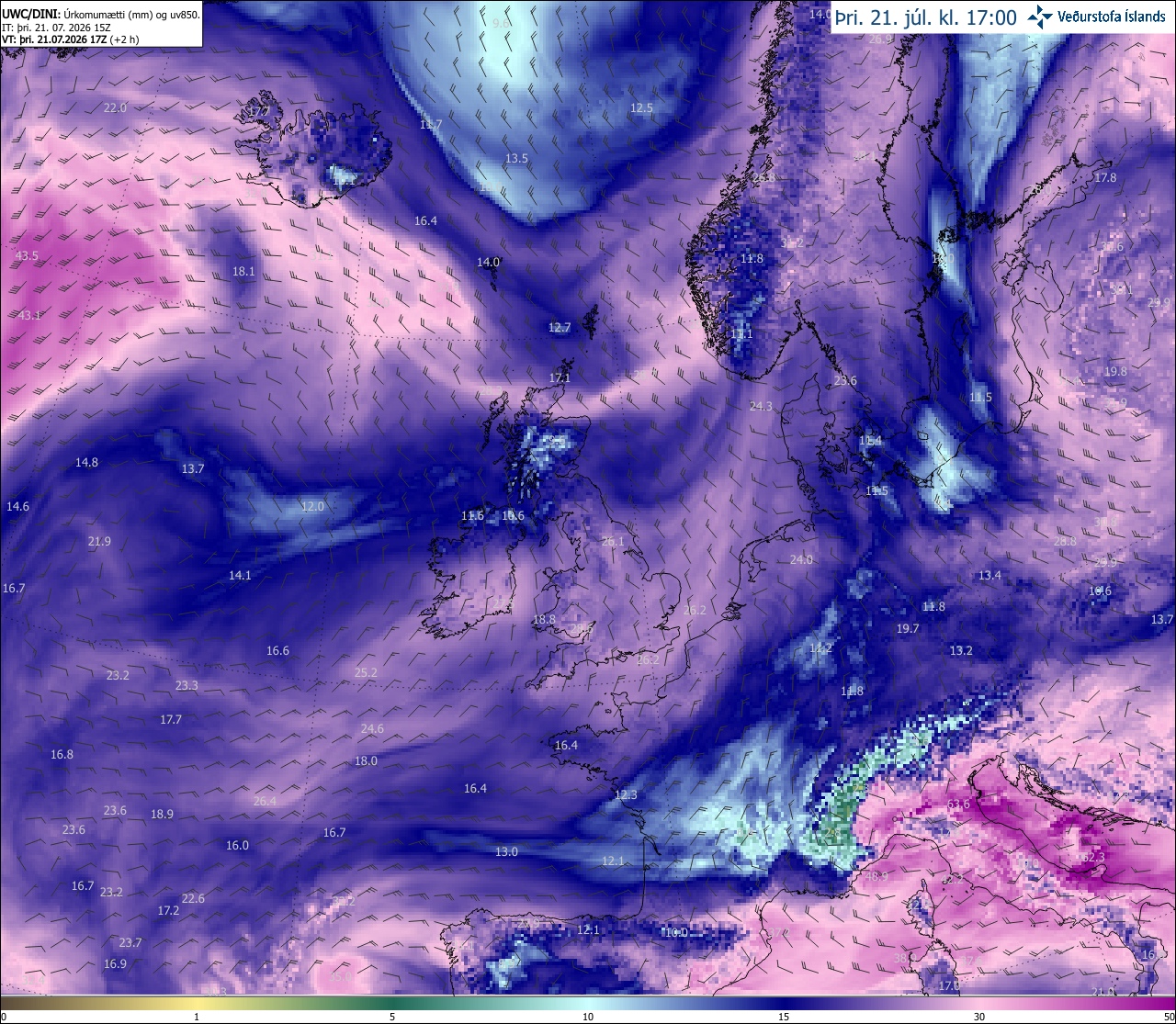
Task: Click the 43.5 value on the map
Action: (28, 255)
